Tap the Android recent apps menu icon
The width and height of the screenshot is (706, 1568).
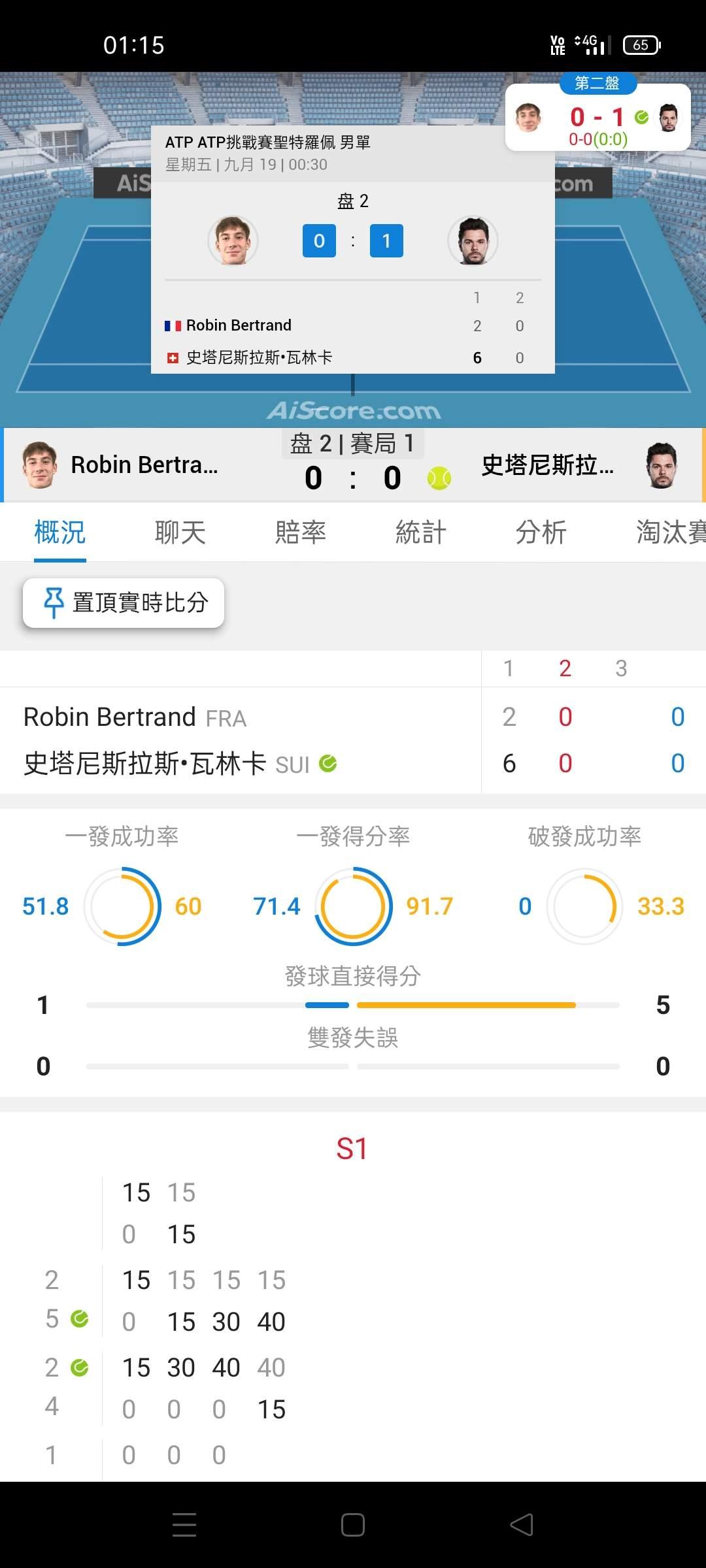pos(184,1525)
